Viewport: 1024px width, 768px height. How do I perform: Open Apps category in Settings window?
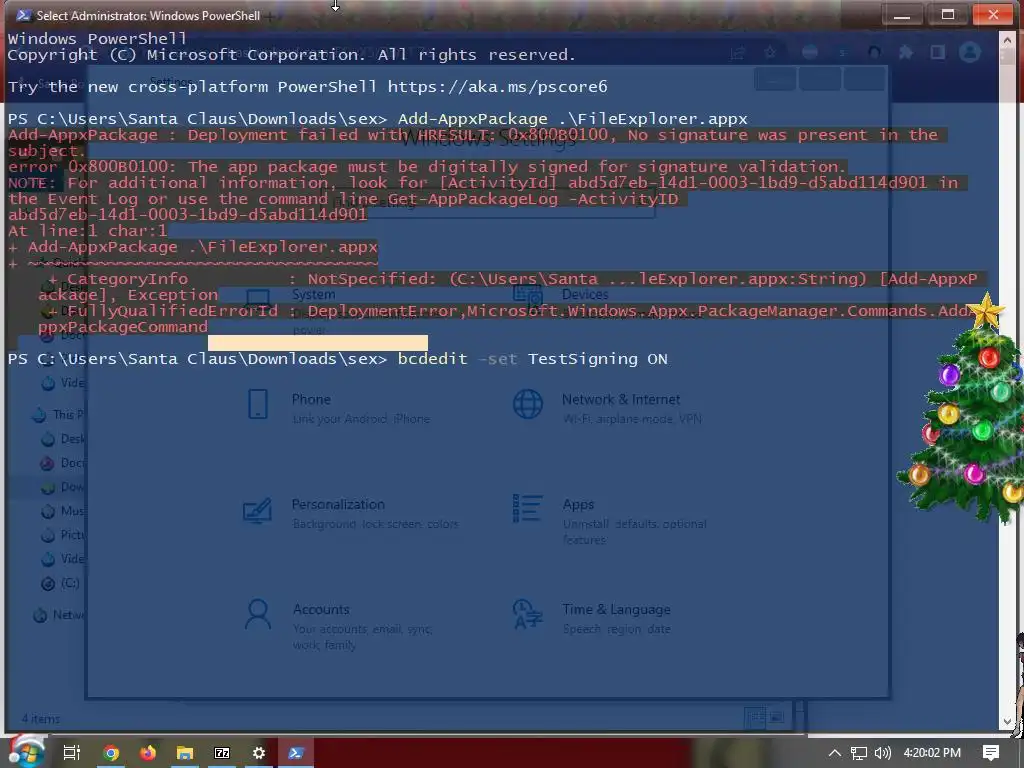tap(609, 520)
